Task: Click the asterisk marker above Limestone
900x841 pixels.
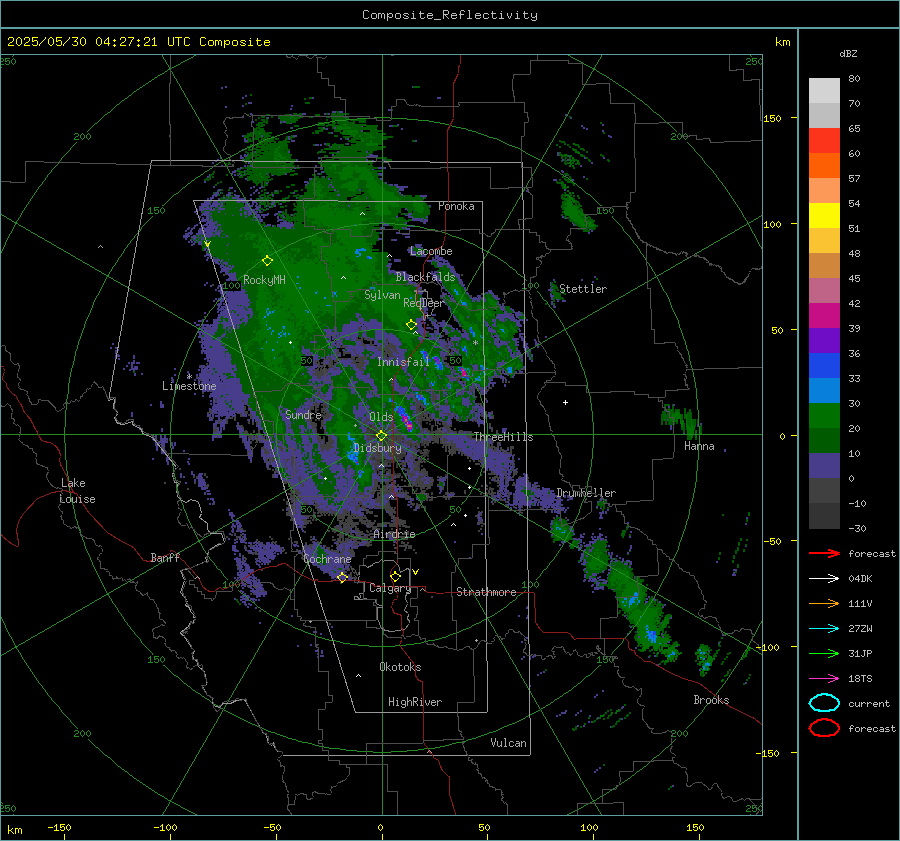Action: click(x=189, y=376)
